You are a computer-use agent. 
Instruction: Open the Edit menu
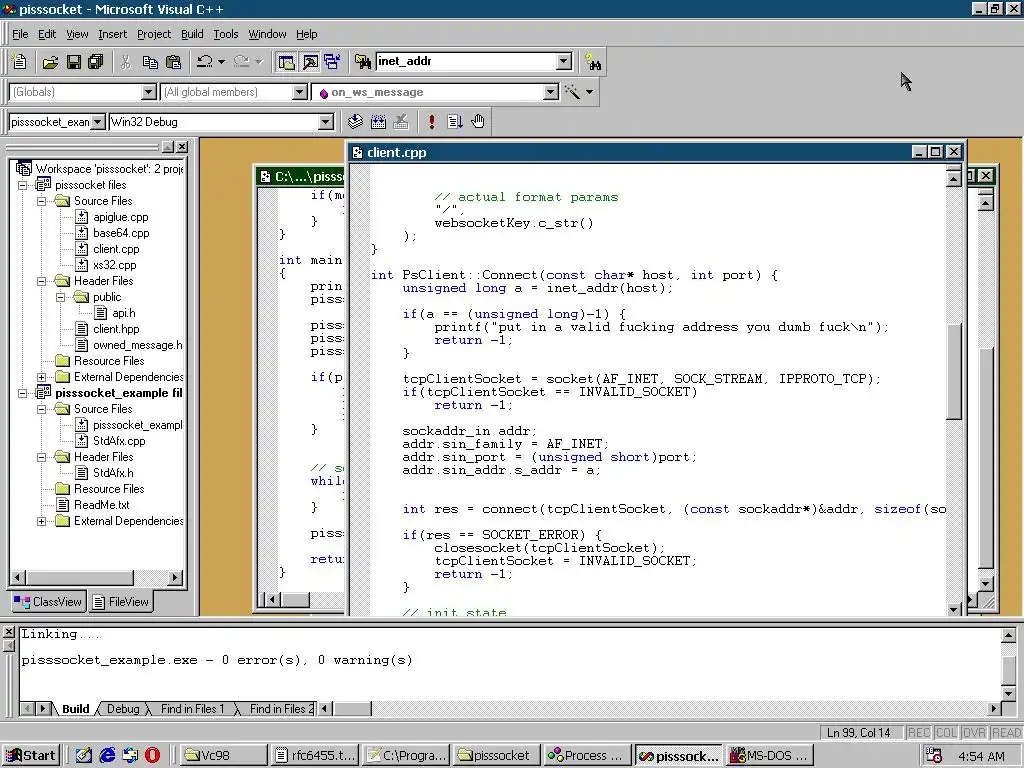46,34
